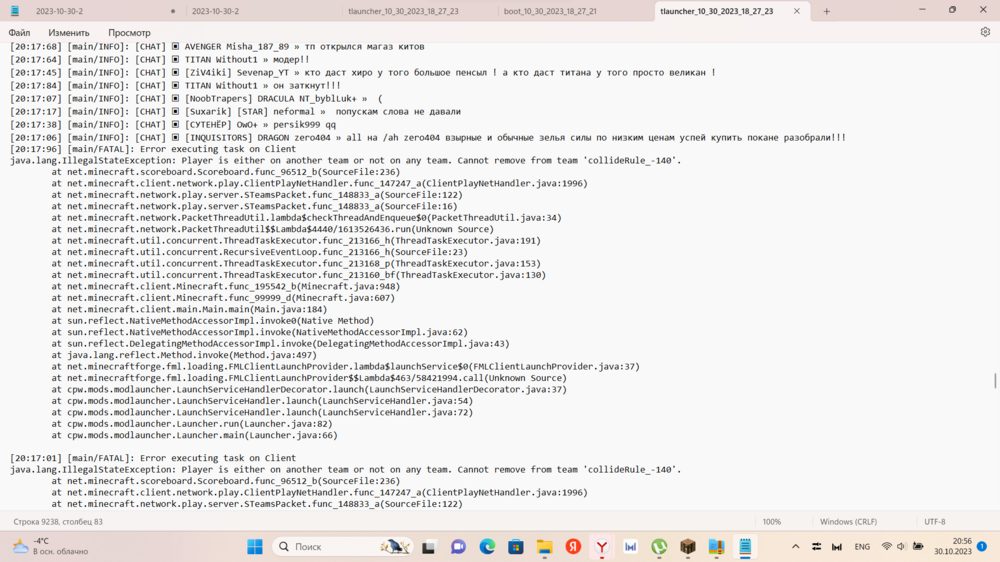Click chat line [Suxarik] [STAR] neformal
The width and height of the screenshot is (1000, 562).
coord(235,112)
